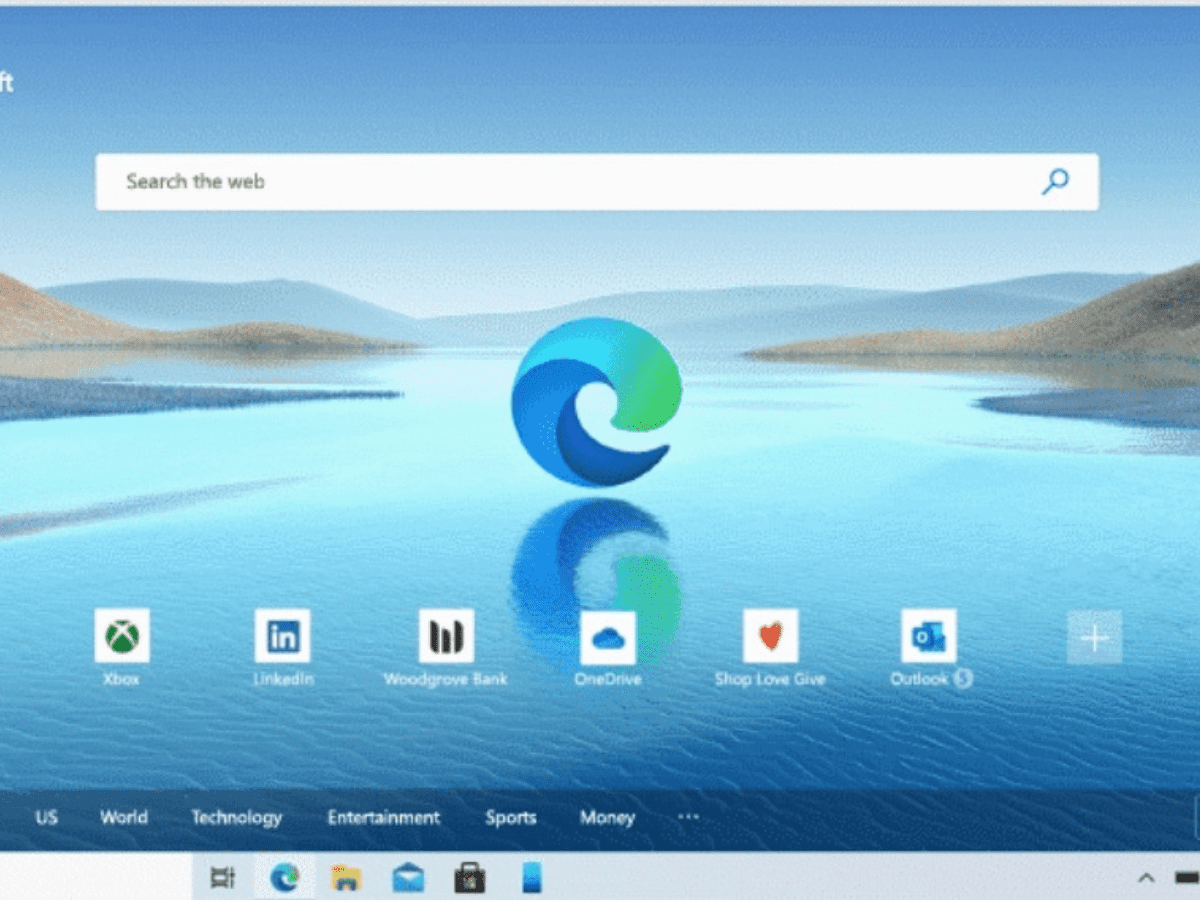Image resolution: width=1200 pixels, height=900 pixels.
Task: Open the Shop Love Give tile
Action: 770,636
